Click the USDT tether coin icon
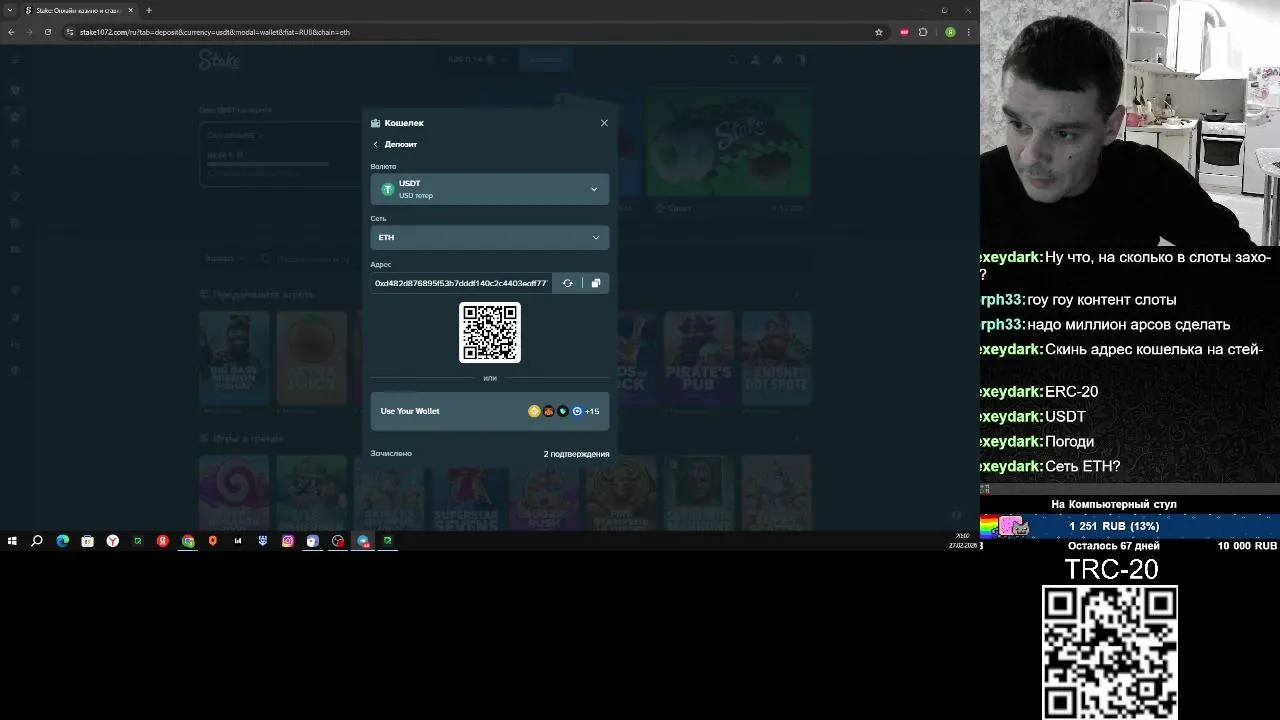This screenshot has width=1280, height=720. (x=388, y=189)
